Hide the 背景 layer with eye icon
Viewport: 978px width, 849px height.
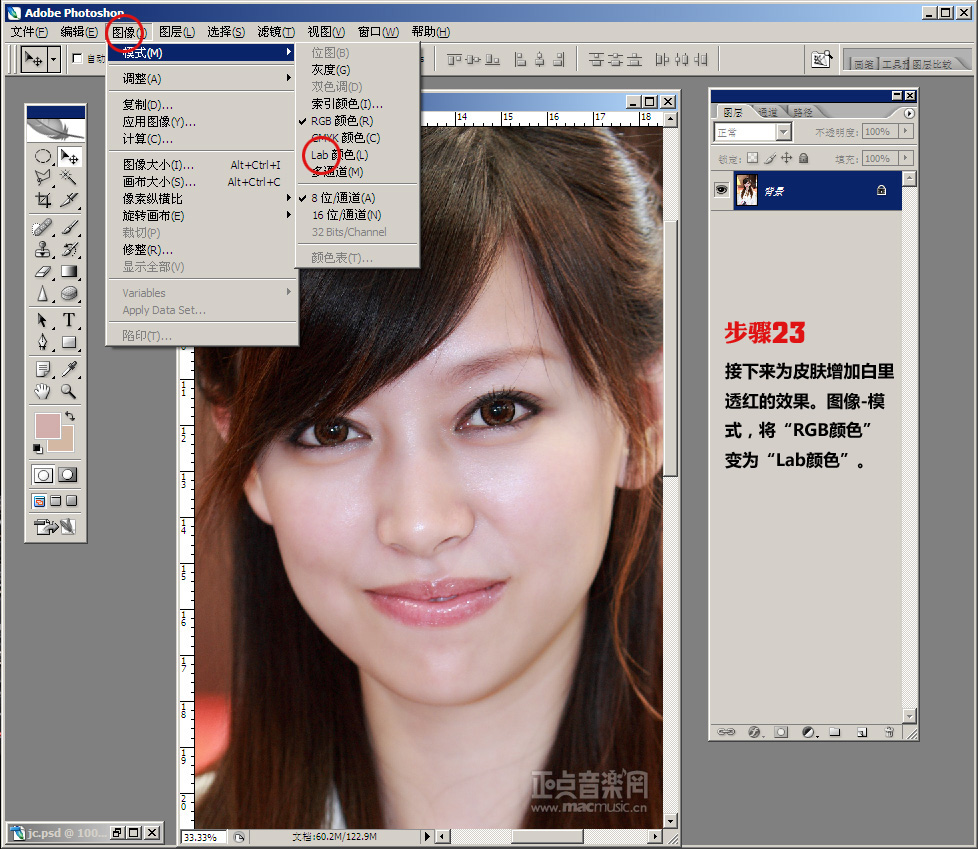(x=721, y=191)
